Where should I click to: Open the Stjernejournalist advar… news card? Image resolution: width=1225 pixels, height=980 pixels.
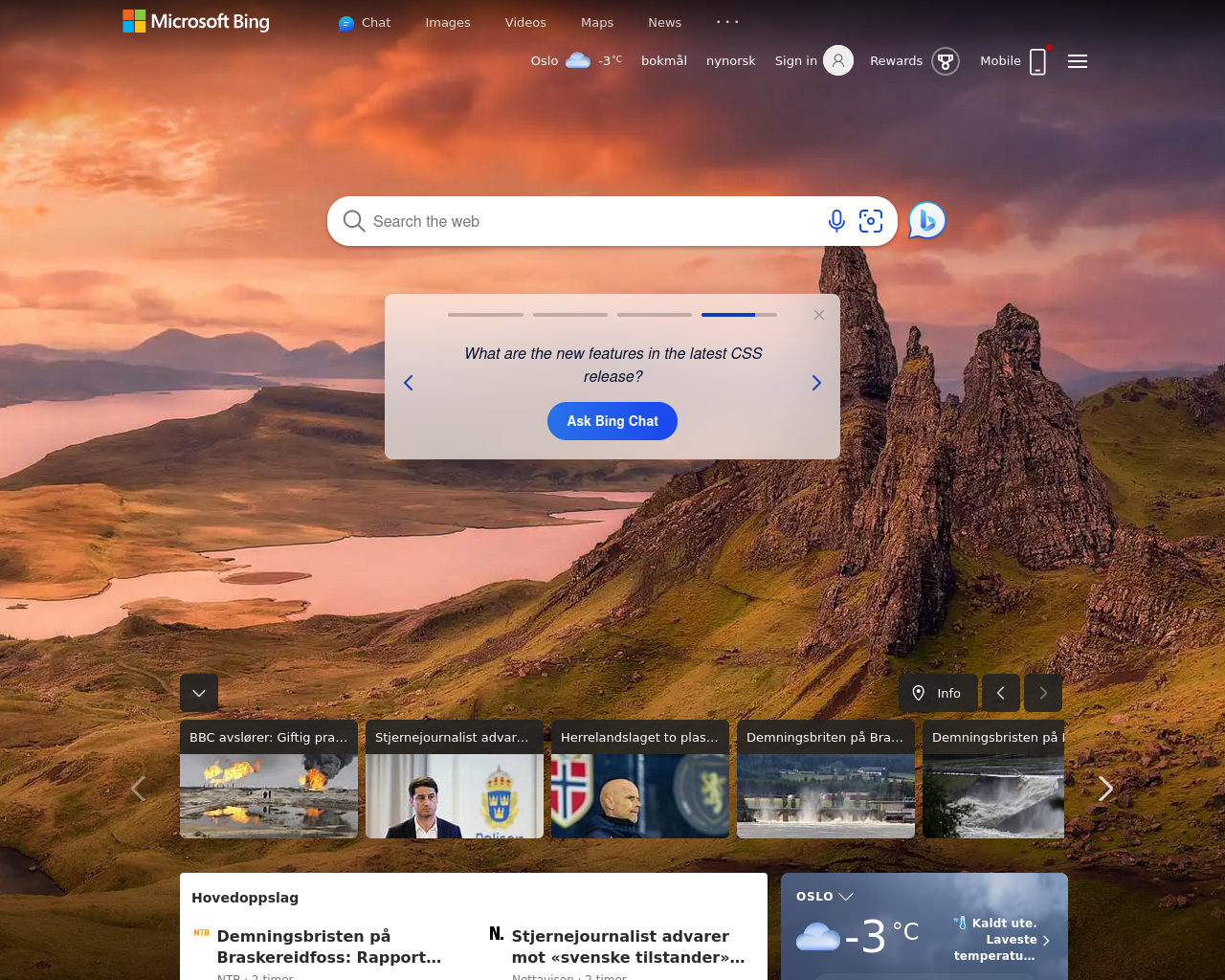pyautogui.click(x=455, y=779)
